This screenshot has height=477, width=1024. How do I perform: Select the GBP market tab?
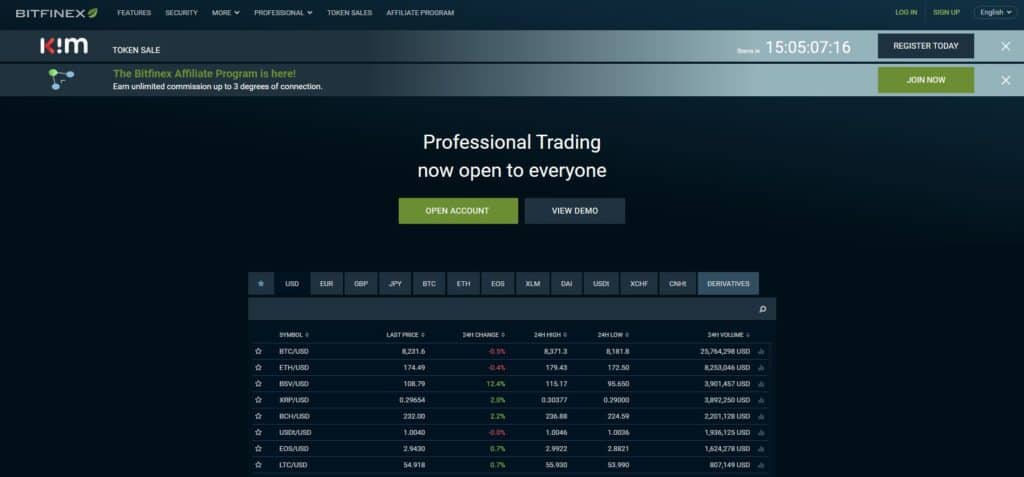point(361,284)
